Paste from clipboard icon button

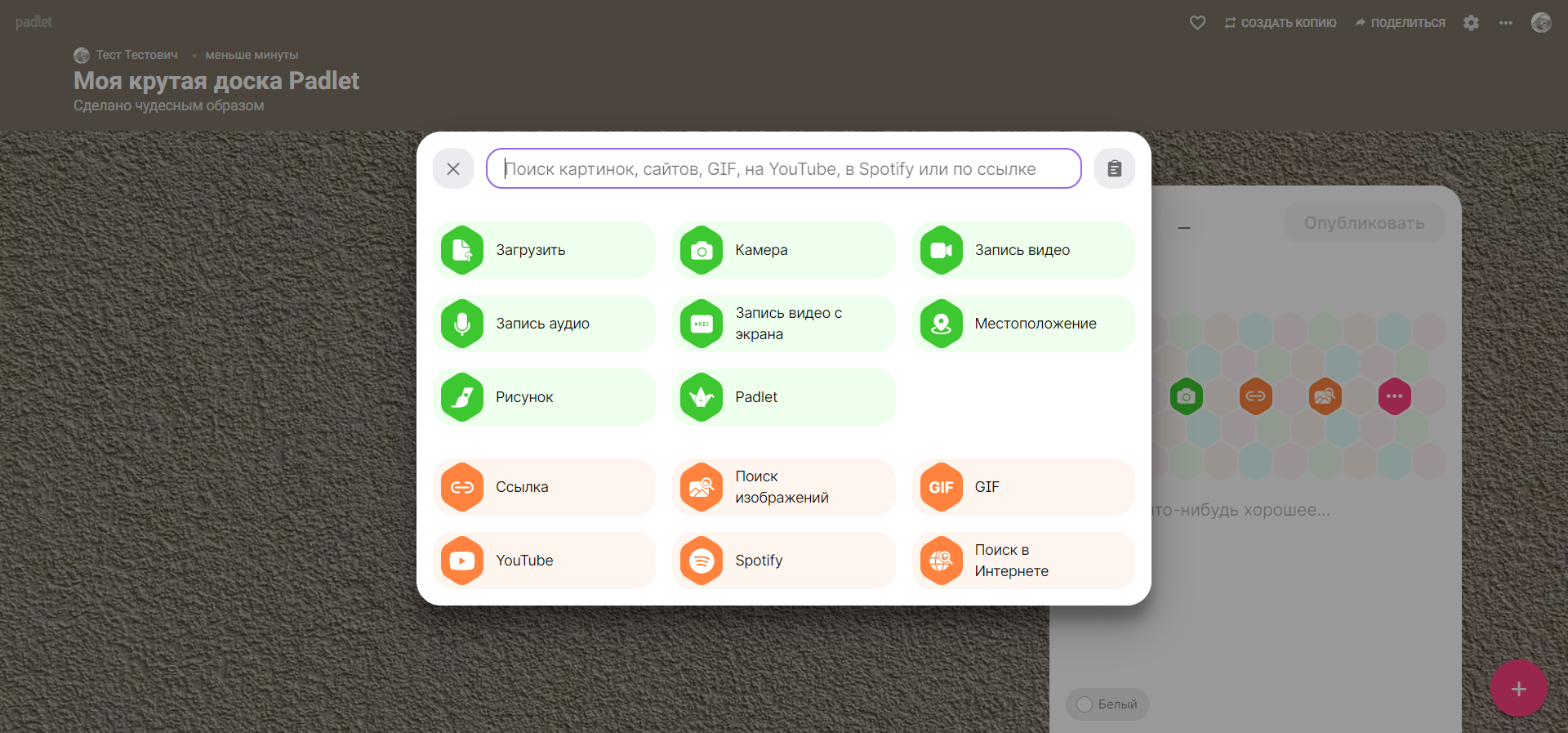coord(1115,168)
